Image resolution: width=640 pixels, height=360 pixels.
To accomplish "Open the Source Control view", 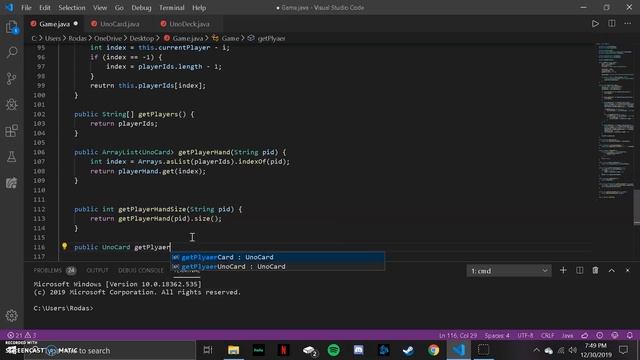I will point(12,78).
